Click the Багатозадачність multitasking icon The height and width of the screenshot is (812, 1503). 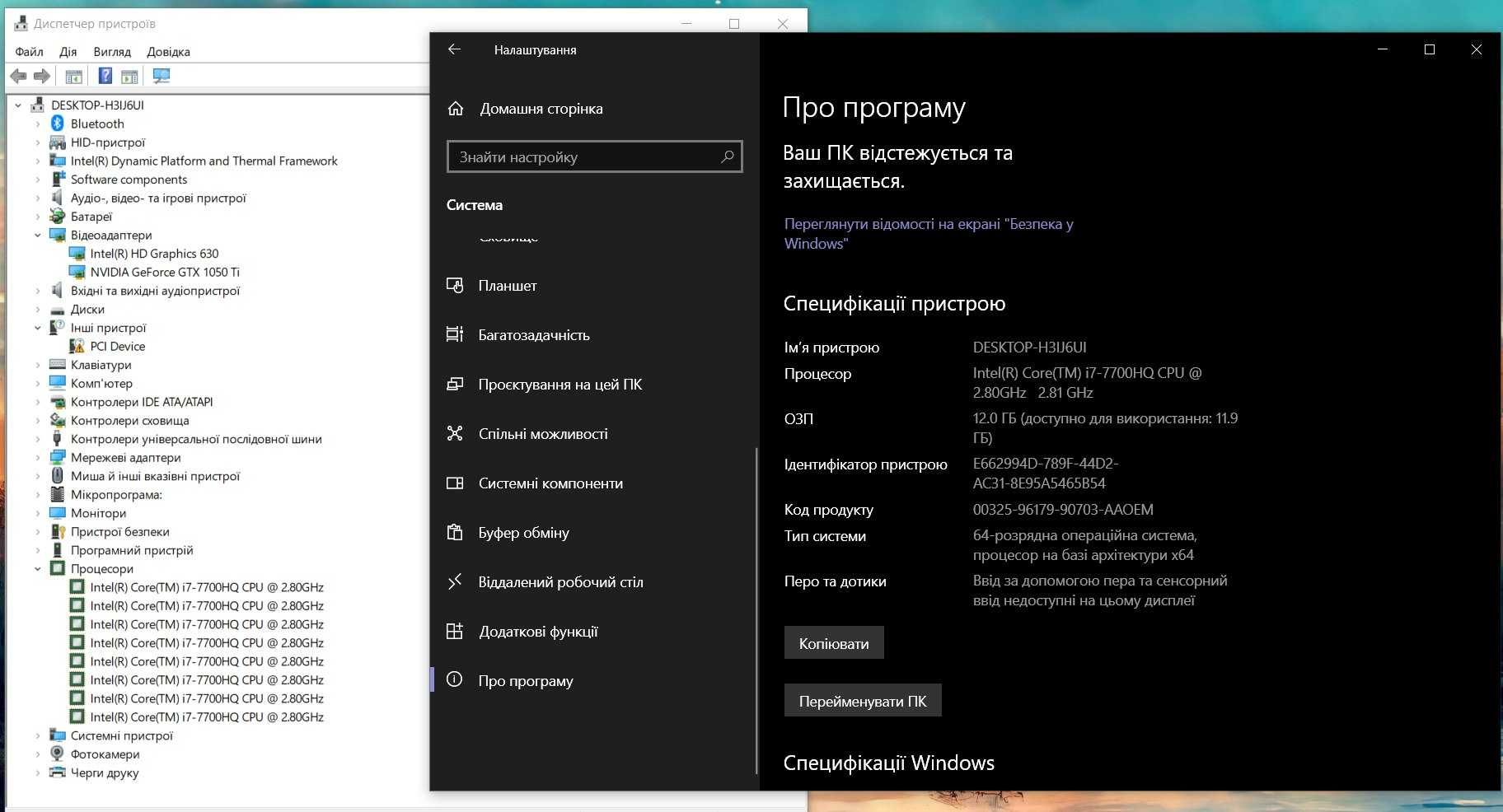[455, 334]
